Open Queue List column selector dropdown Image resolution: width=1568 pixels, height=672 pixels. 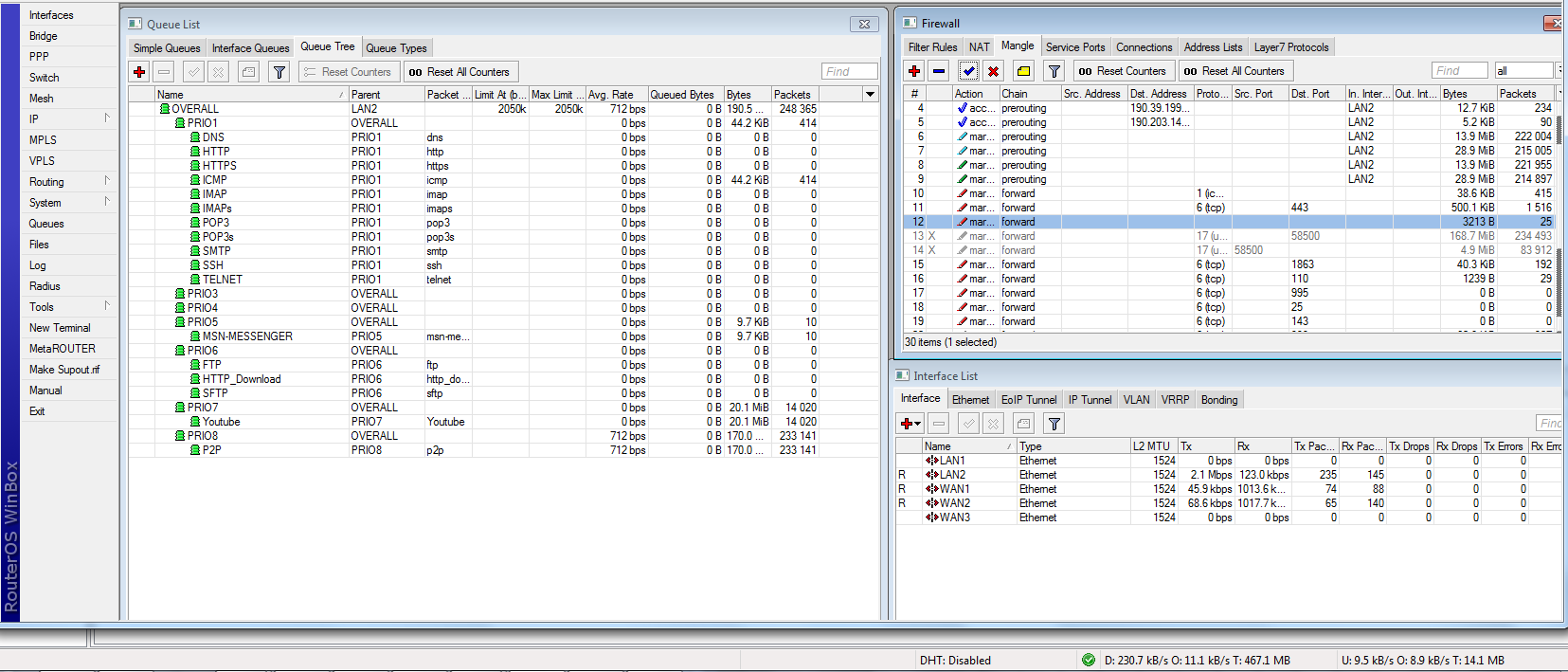pyautogui.click(x=870, y=94)
